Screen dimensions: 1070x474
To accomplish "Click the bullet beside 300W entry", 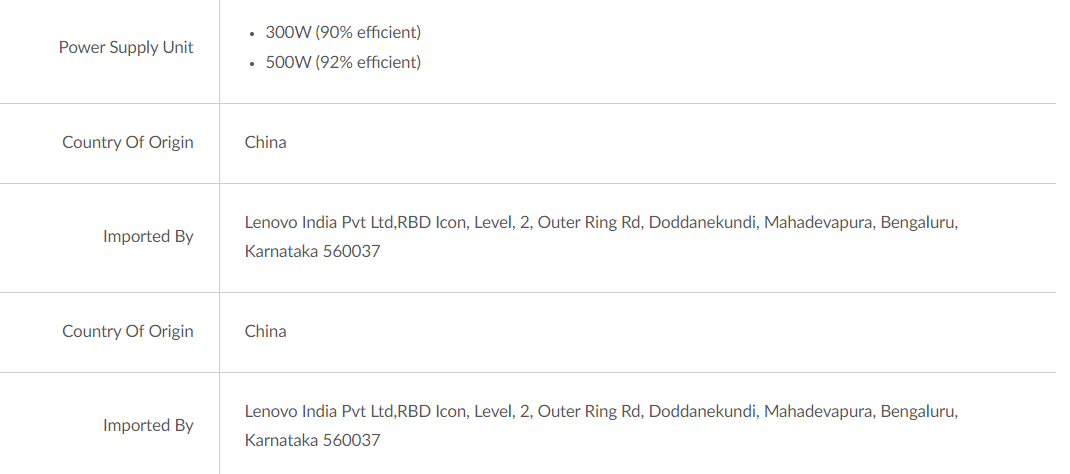I will click(x=252, y=33).
